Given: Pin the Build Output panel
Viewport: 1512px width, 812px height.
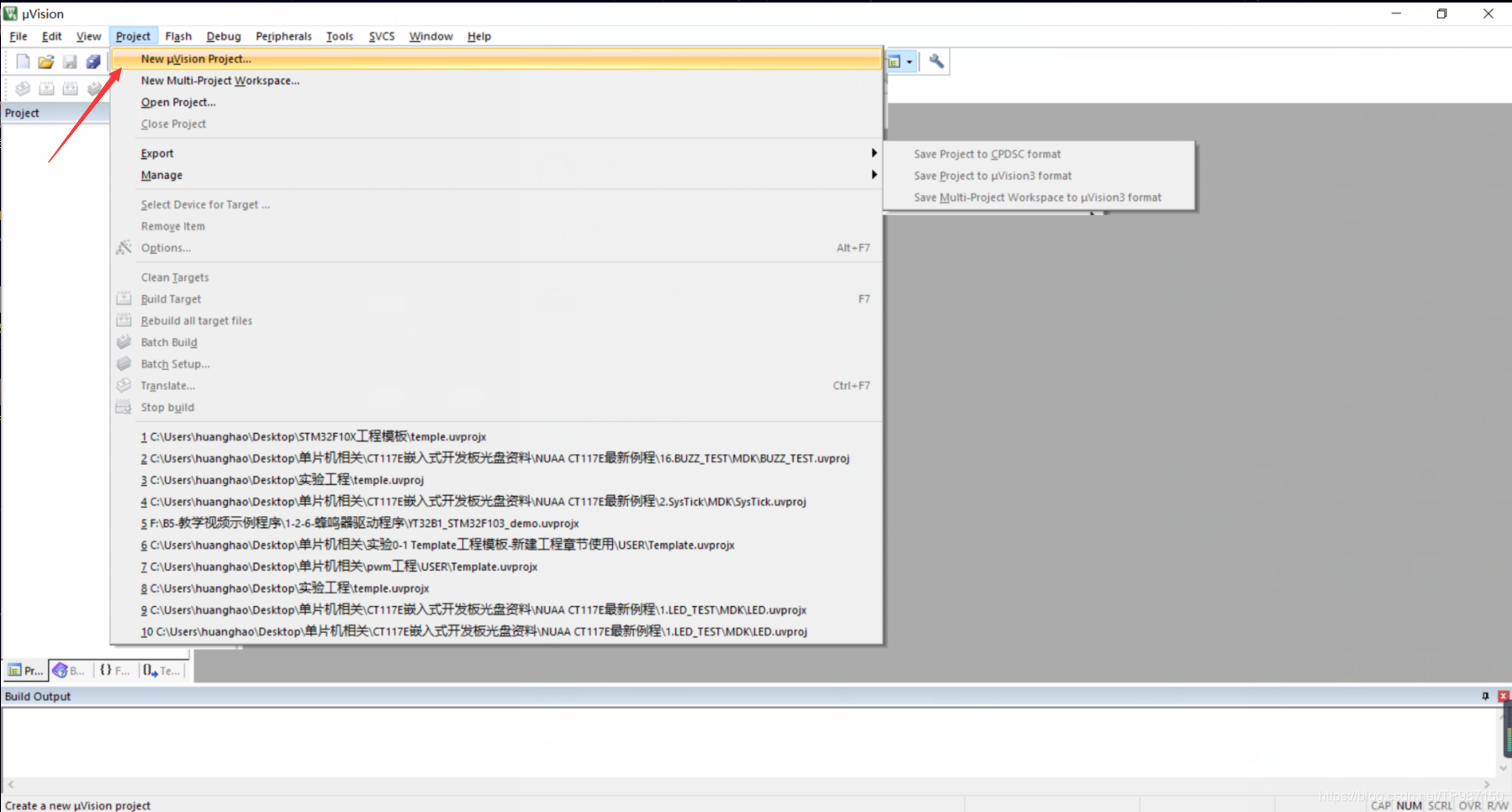Looking at the screenshot, I should click(1485, 696).
